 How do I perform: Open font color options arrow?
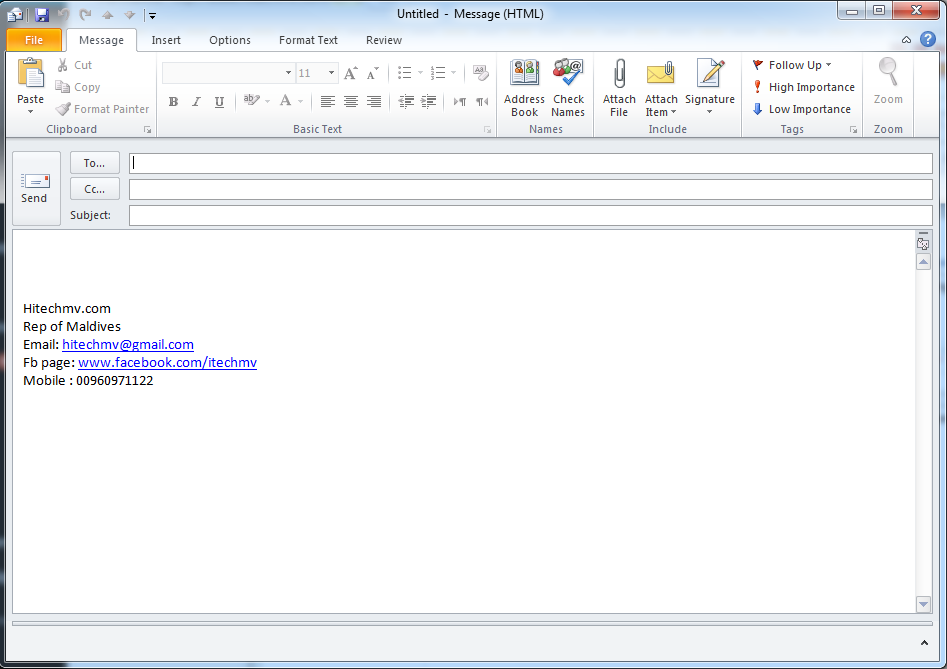300,101
